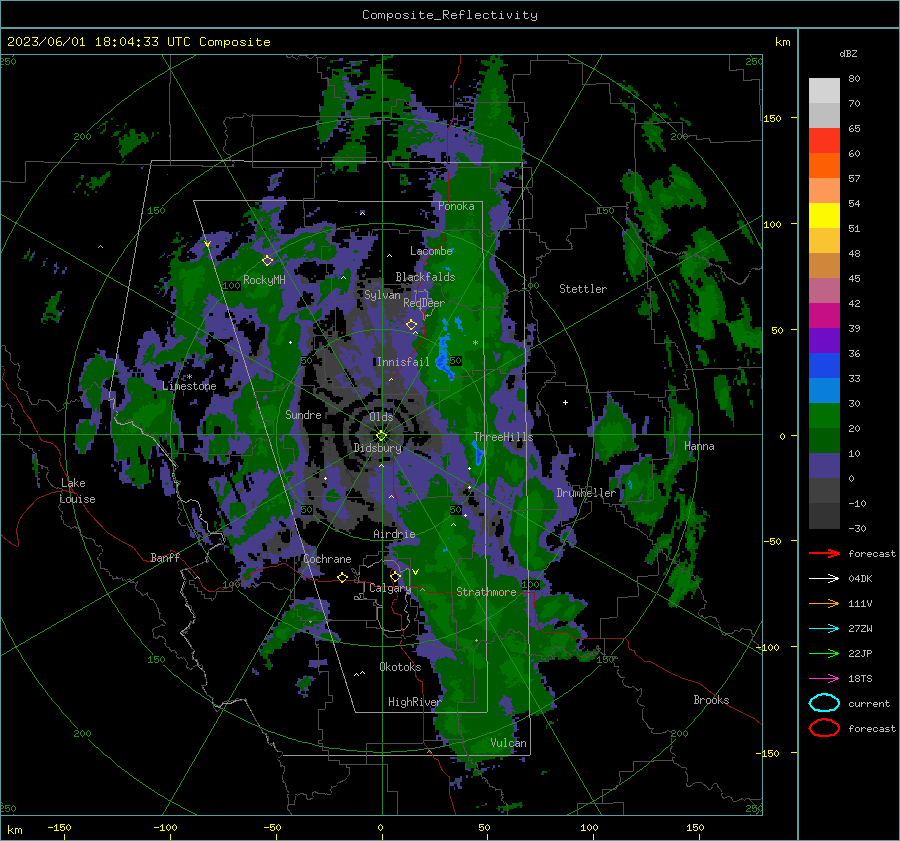Click the Calgary city label
Image resolution: width=900 pixels, height=841 pixels.
(390, 588)
